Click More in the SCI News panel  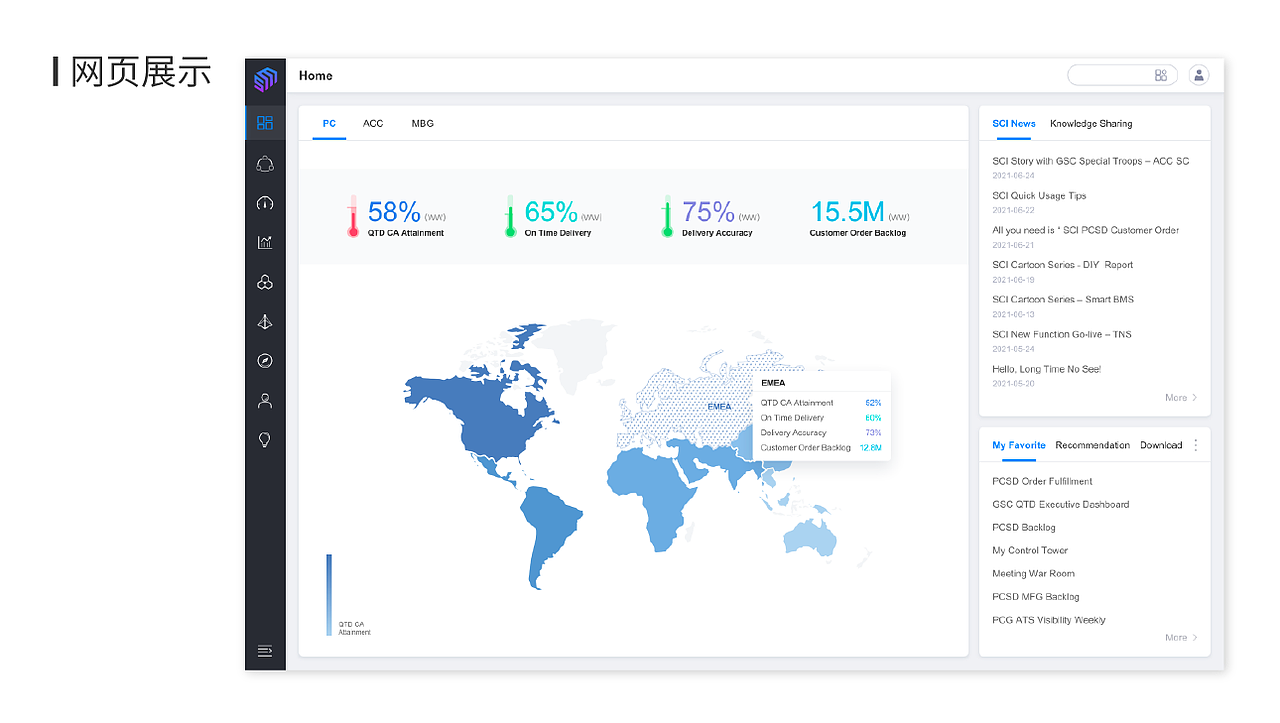point(1181,398)
